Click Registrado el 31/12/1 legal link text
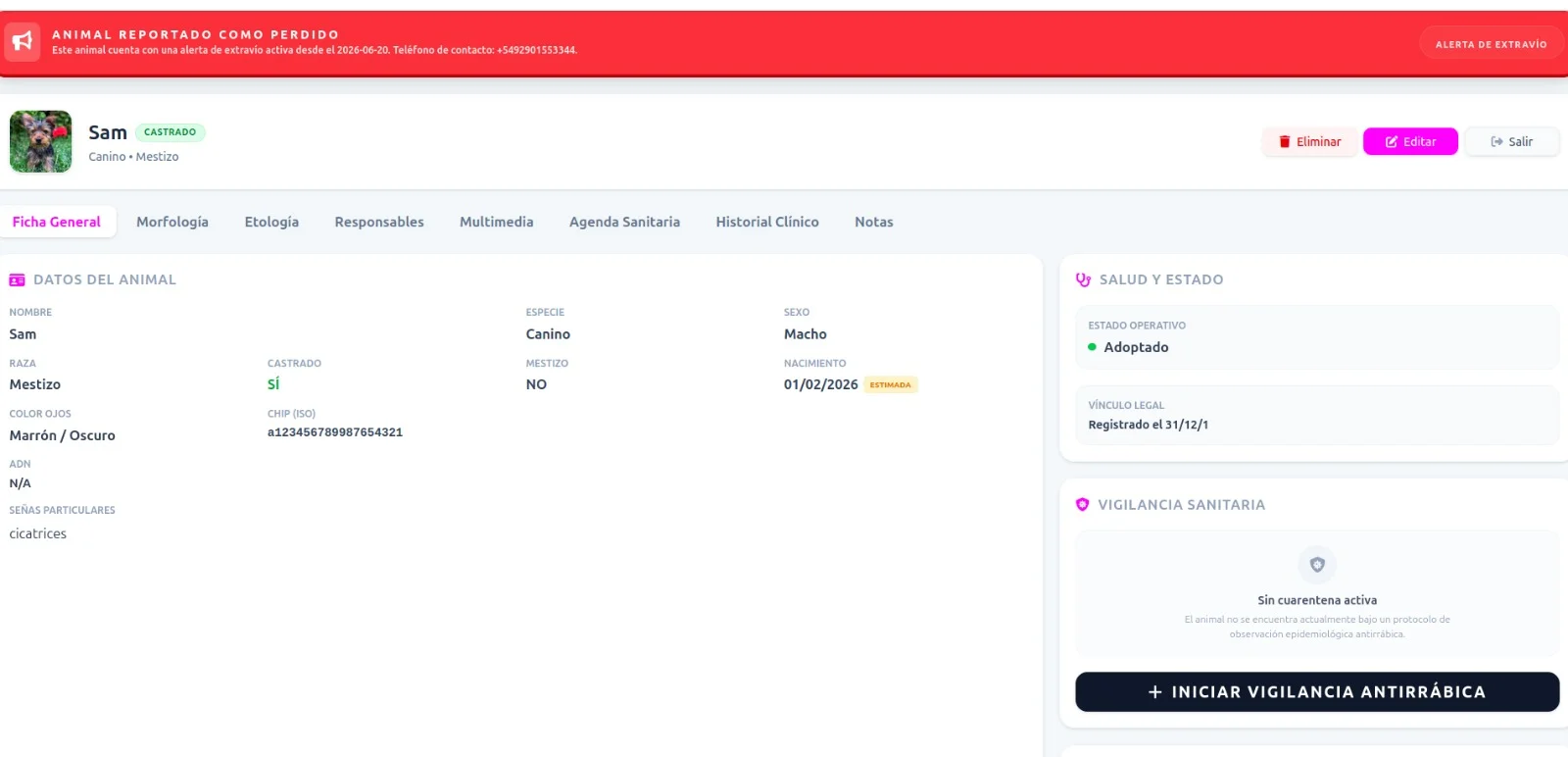 coord(1148,425)
